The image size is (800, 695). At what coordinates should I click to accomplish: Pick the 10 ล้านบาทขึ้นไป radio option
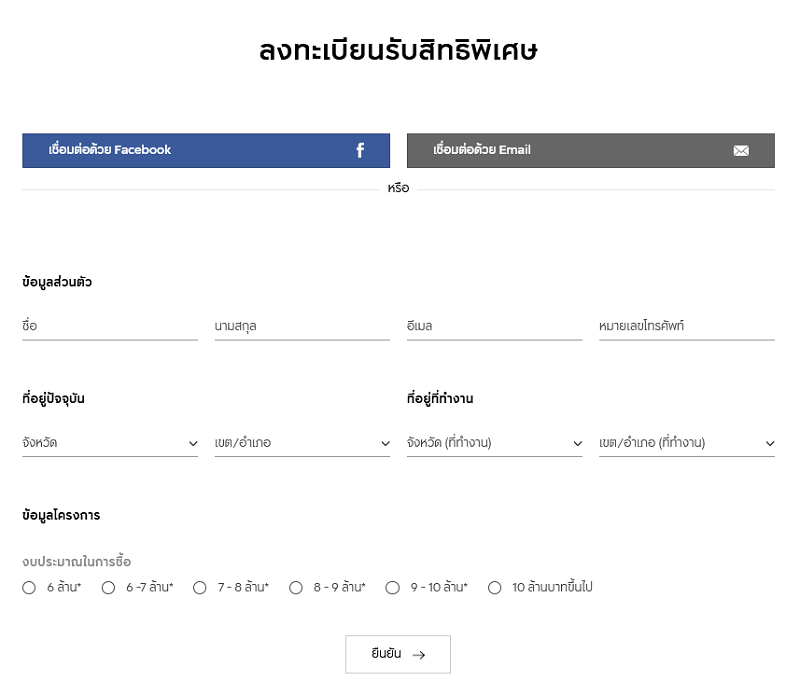click(x=494, y=588)
